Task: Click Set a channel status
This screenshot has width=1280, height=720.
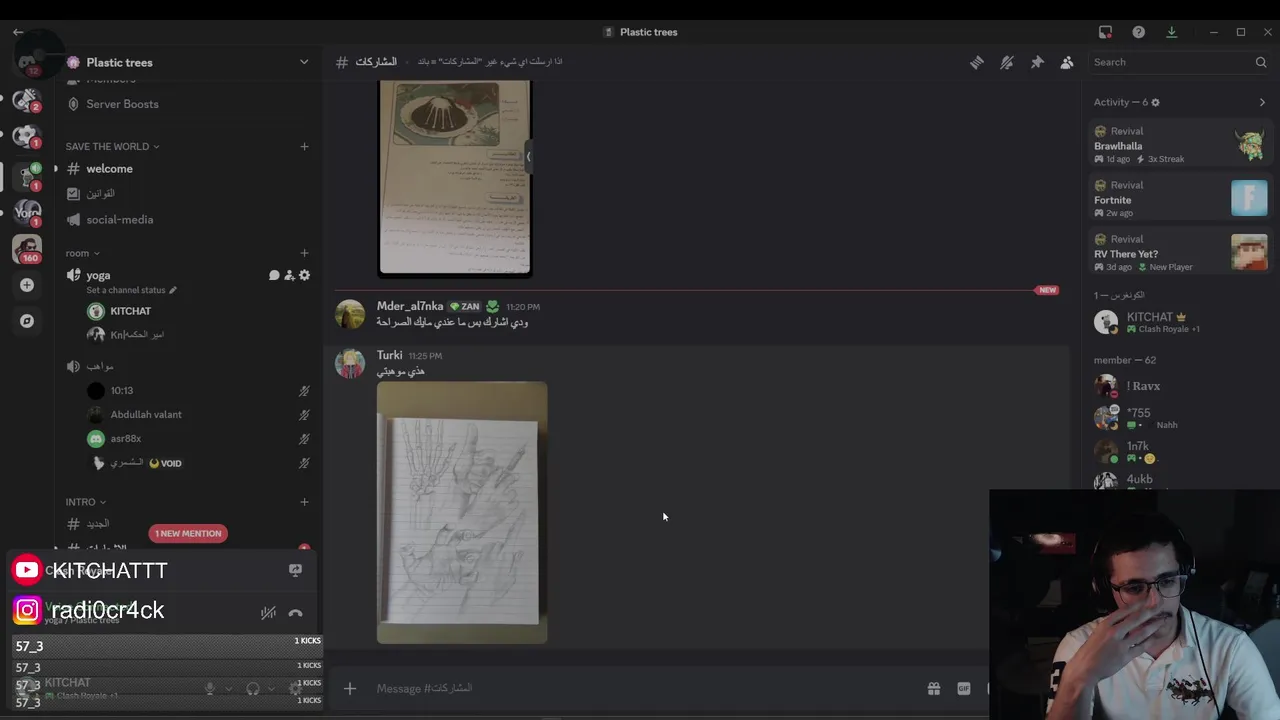Action: pyautogui.click(x=126, y=290)
